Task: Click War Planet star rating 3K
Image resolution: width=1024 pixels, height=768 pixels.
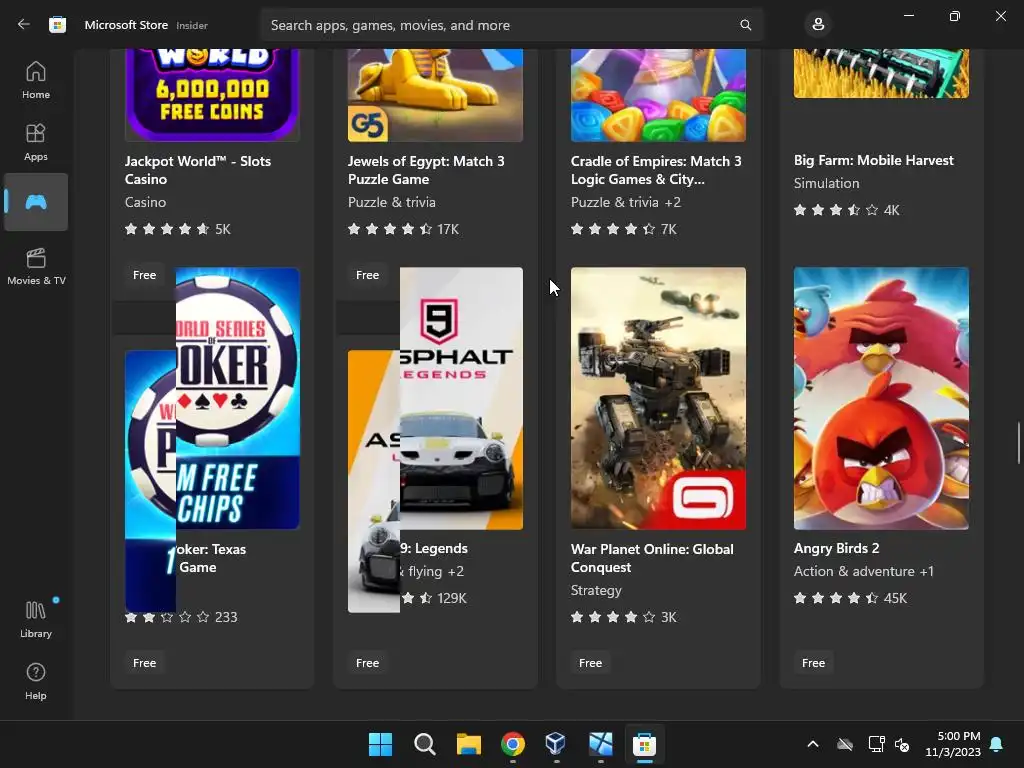Action: (x=623, y=616)
